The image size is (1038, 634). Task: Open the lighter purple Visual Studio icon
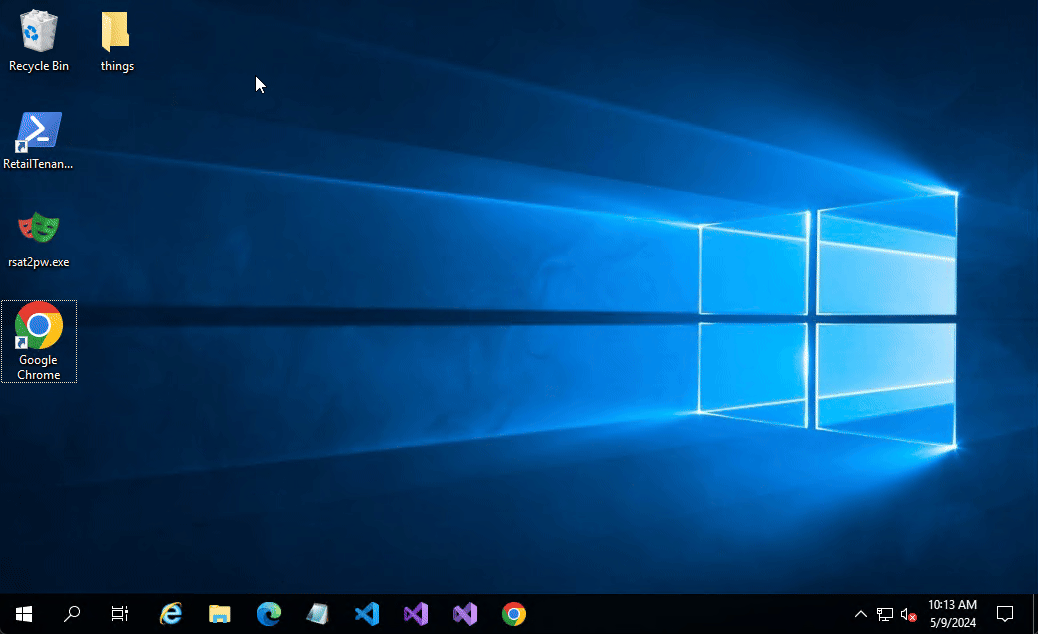(465, 614)
